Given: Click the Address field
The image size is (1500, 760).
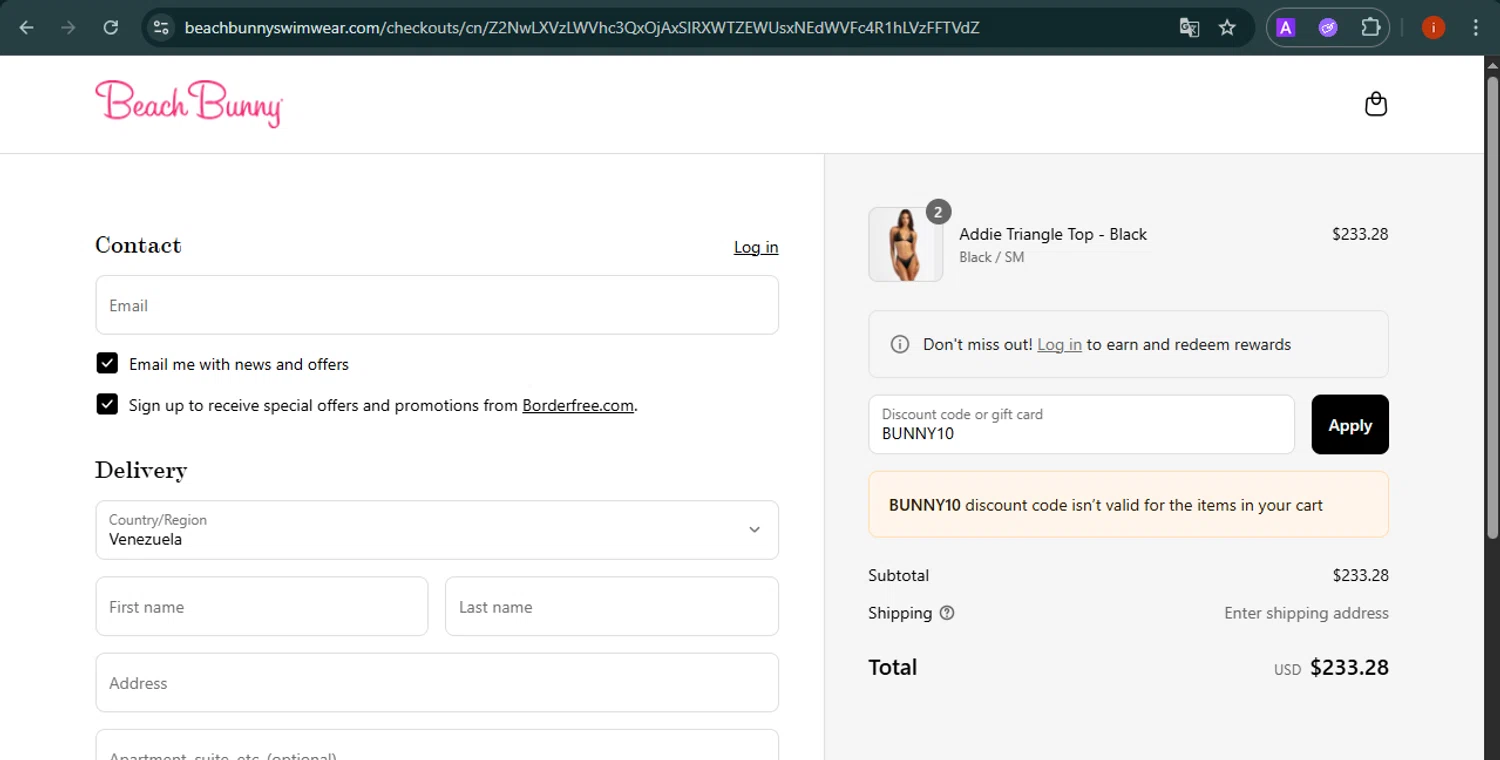Looking at the screenshot, I should 437,683.
